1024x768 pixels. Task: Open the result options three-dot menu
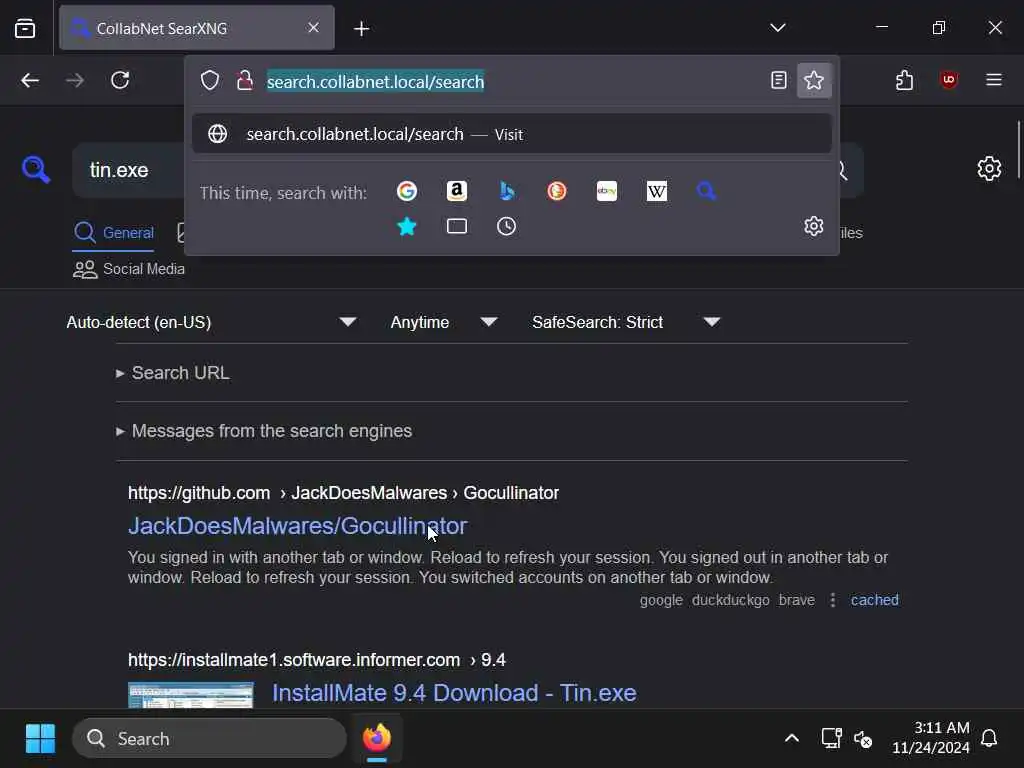point(833,600)
